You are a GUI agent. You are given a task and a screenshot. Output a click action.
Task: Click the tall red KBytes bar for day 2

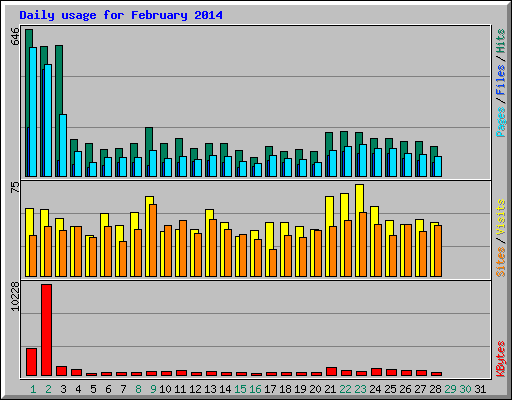(46, 330)
